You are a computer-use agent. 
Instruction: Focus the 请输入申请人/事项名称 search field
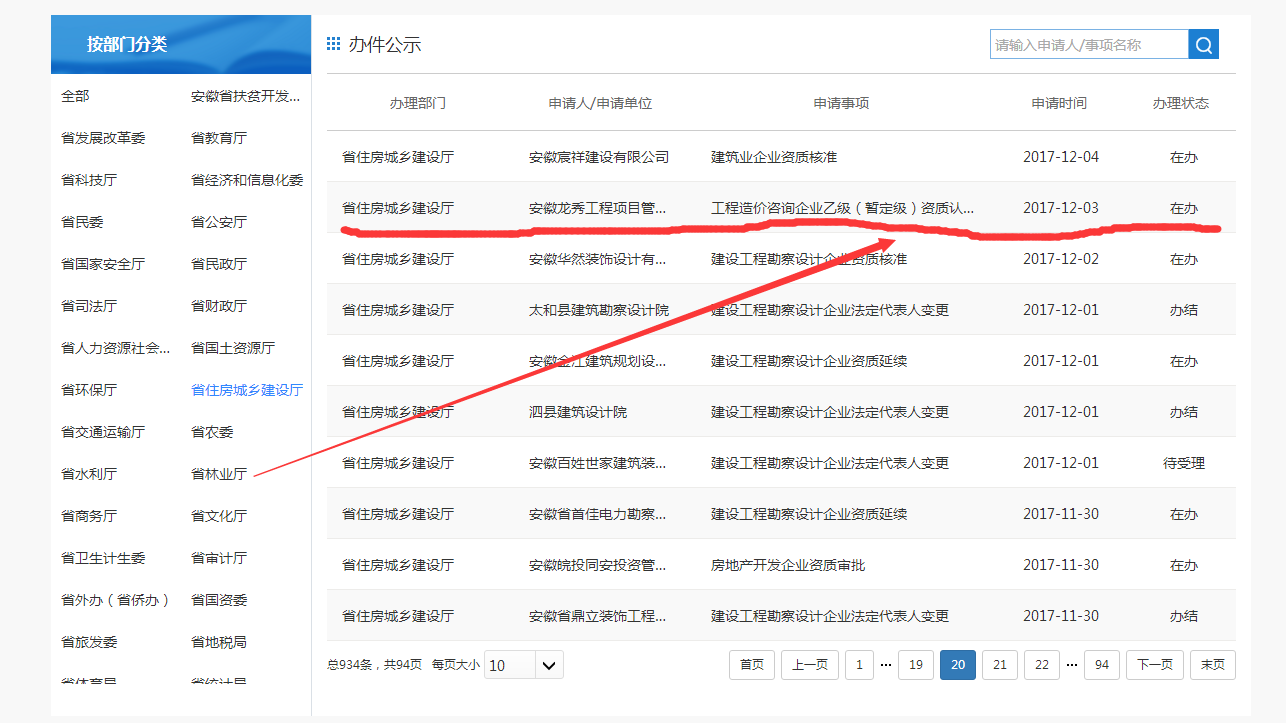click(x=1089, y=44)
